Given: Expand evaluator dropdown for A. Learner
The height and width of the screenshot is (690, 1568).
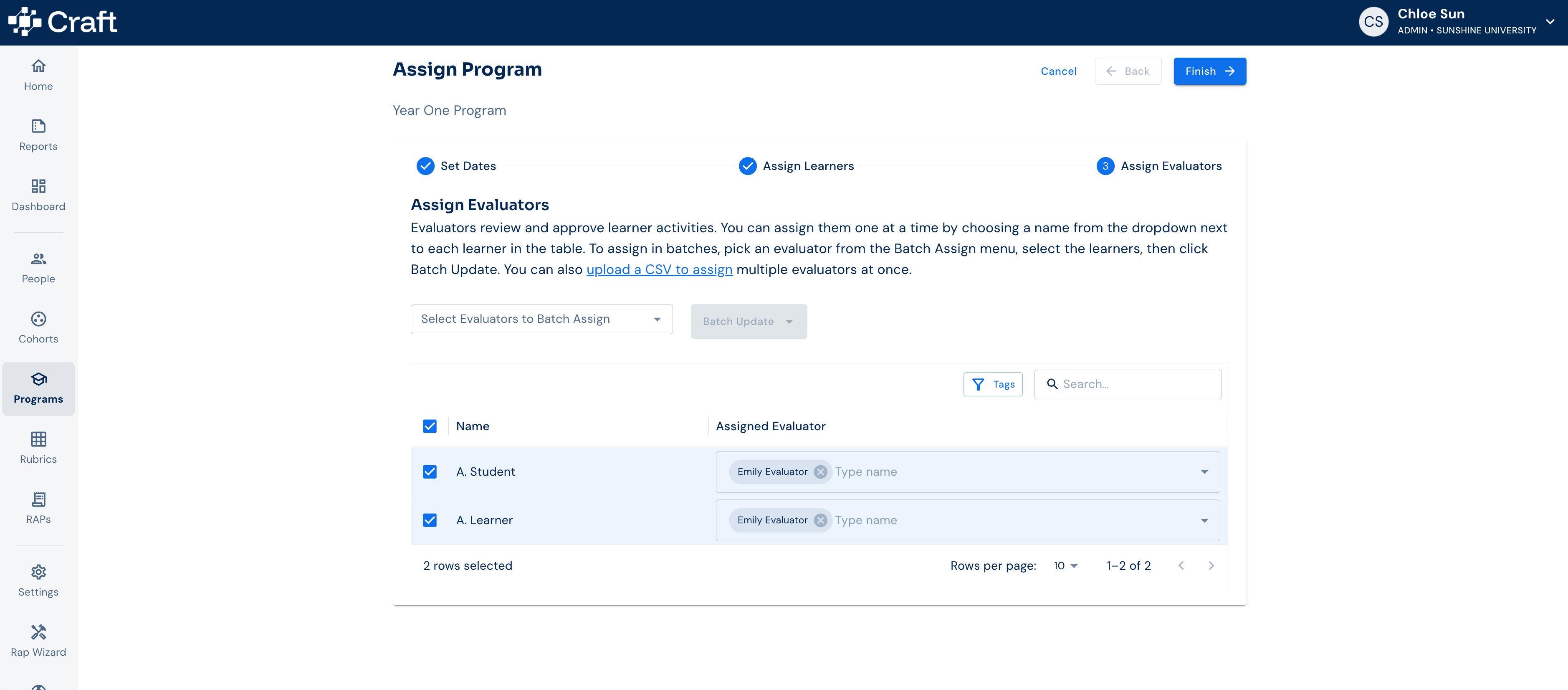Looking at the screenshot, I should coord(1204,520).
